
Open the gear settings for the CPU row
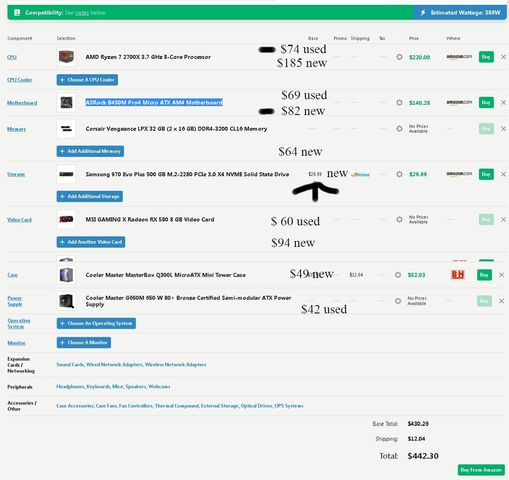pos(399,57)
